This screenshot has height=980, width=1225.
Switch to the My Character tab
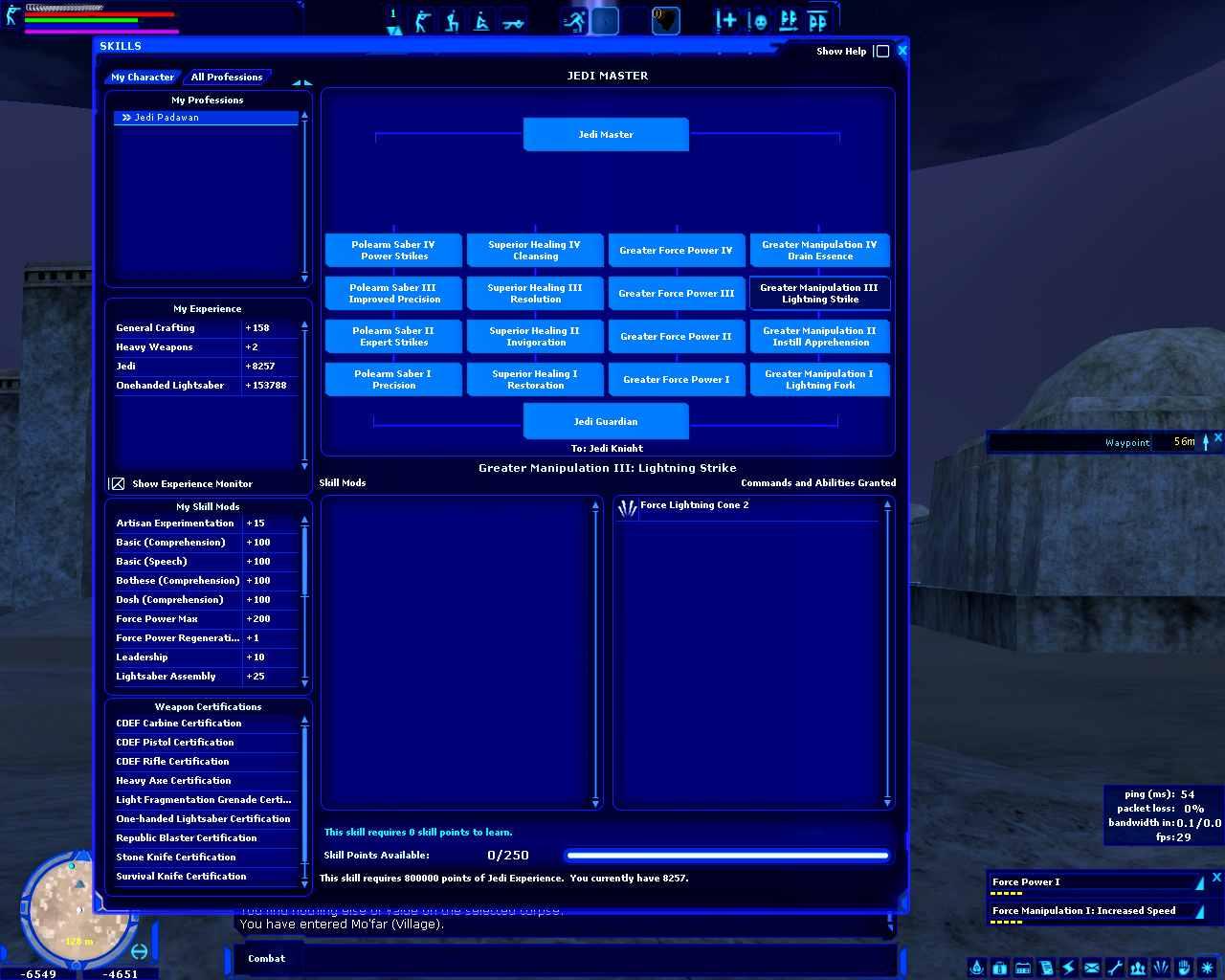point(143,77)
